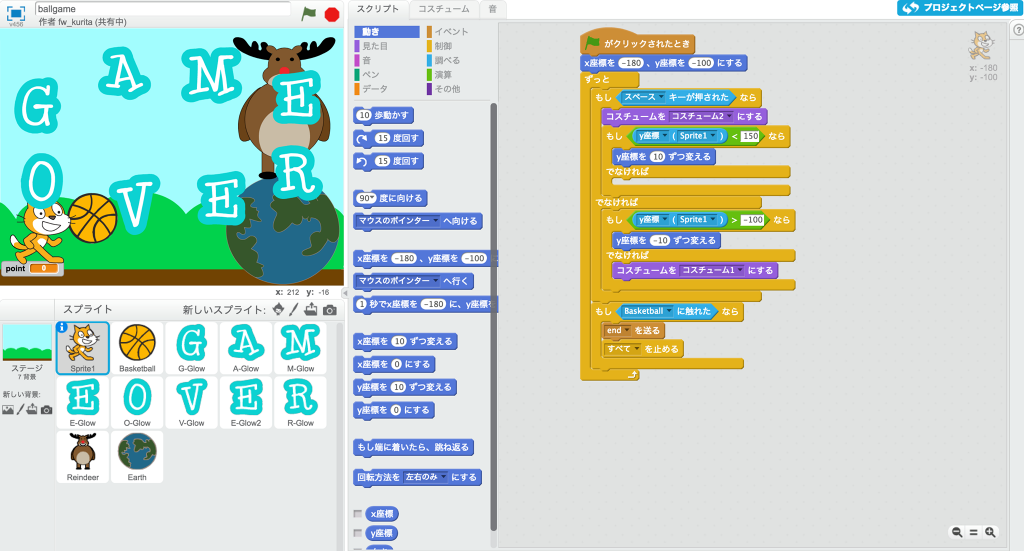The image size is (1024, 551).
Task: Open Sprite1 info button
Action: (x=62, y=327)
